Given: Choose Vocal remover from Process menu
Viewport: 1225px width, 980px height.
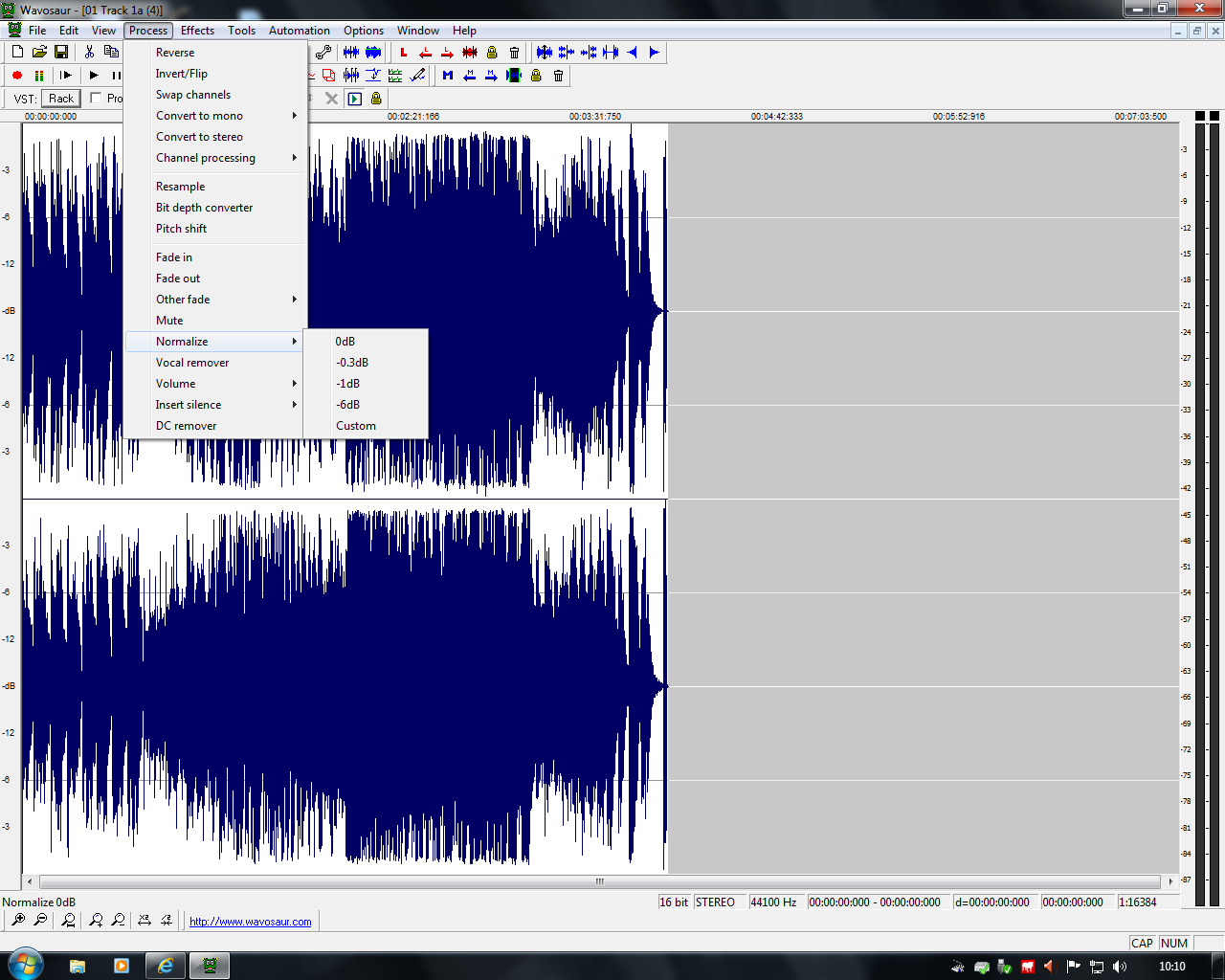Looking at the screenshot, I should tap(192, 363).
